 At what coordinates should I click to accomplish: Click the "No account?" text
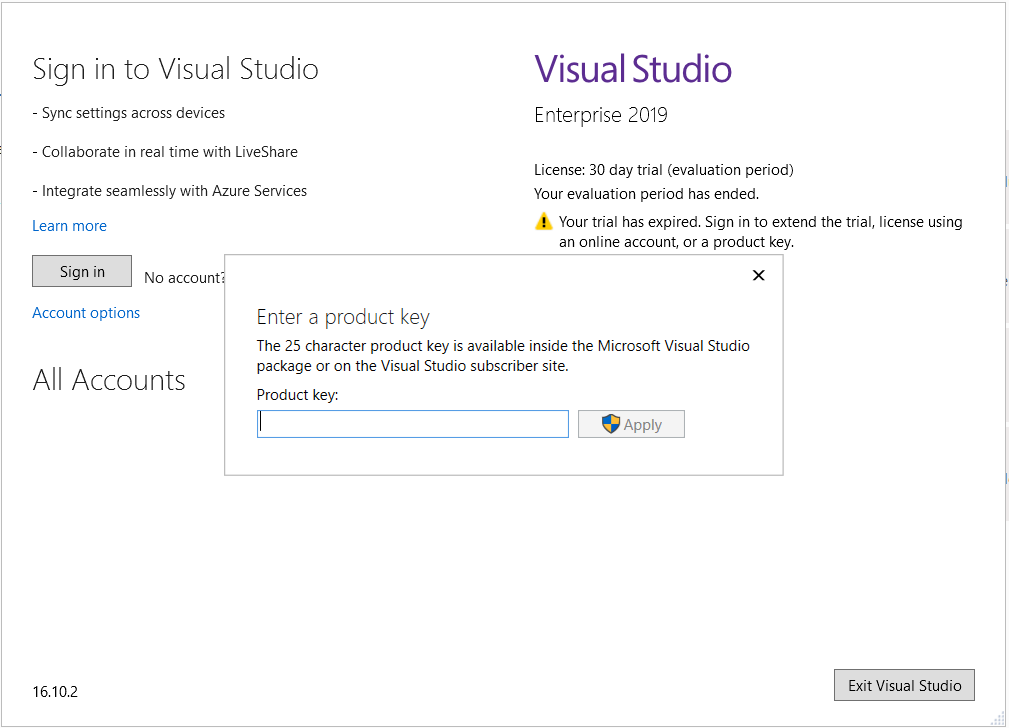click(x=183, y=277)
